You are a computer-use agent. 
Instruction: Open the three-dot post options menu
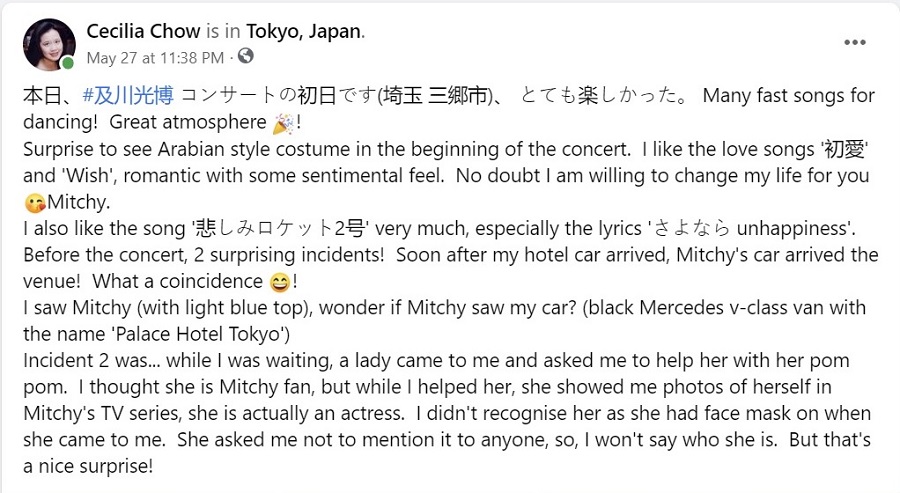click(854, 42)
